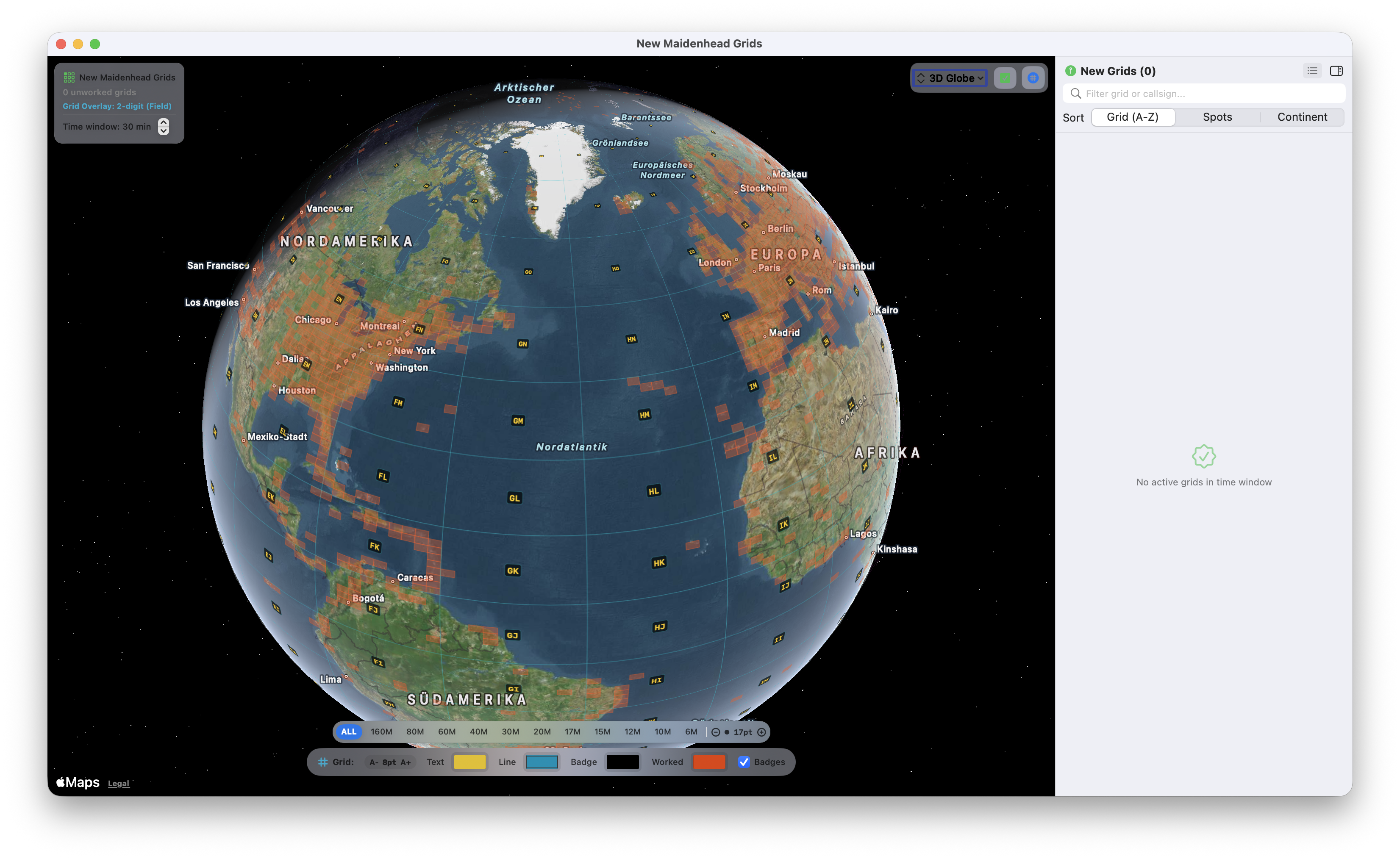The width and height of the screenshot is (1400, 859).
Task: Click the Time window stepper arrows
Action: [x=164, y=127]
